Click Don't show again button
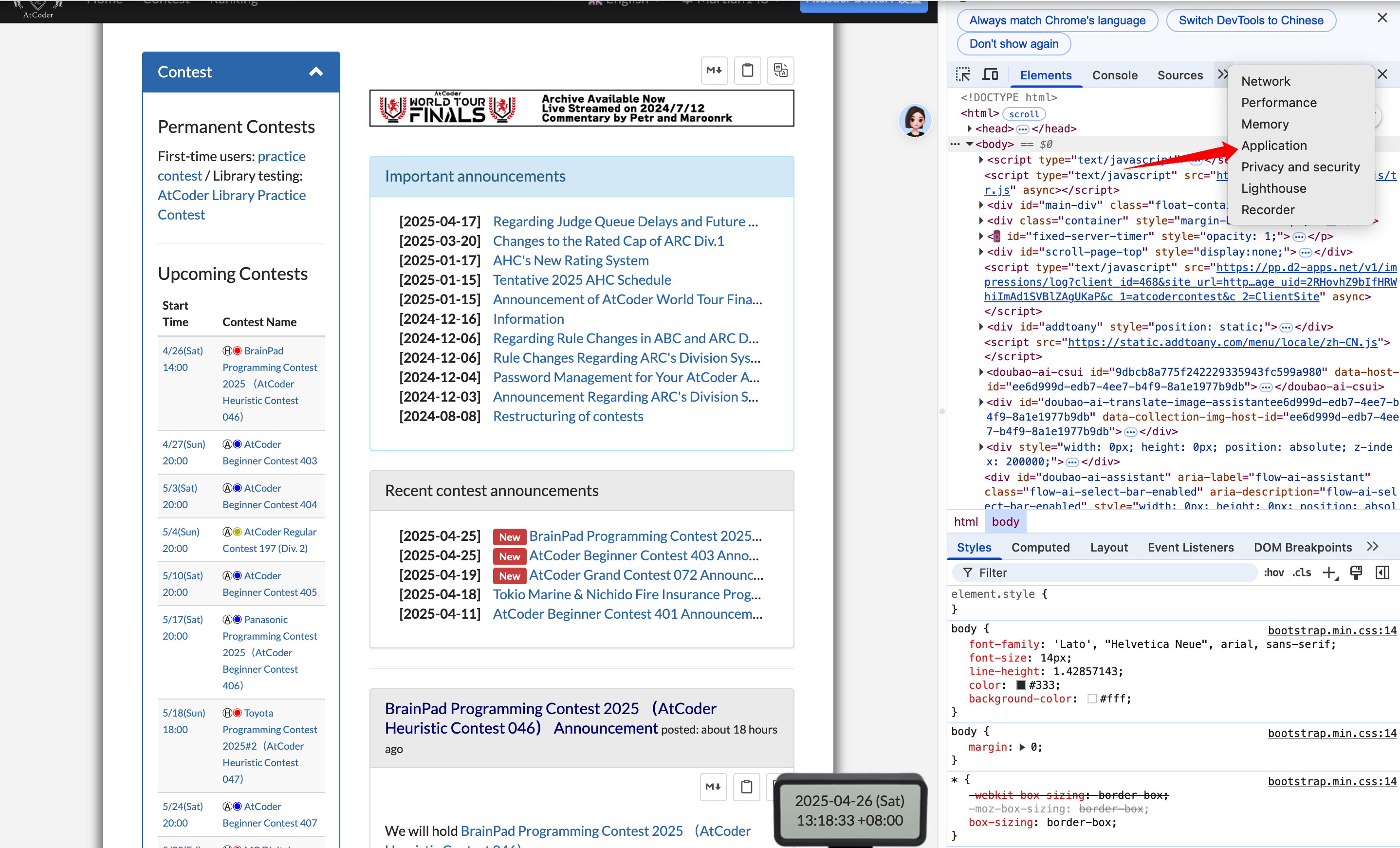 click(1013, 44)
